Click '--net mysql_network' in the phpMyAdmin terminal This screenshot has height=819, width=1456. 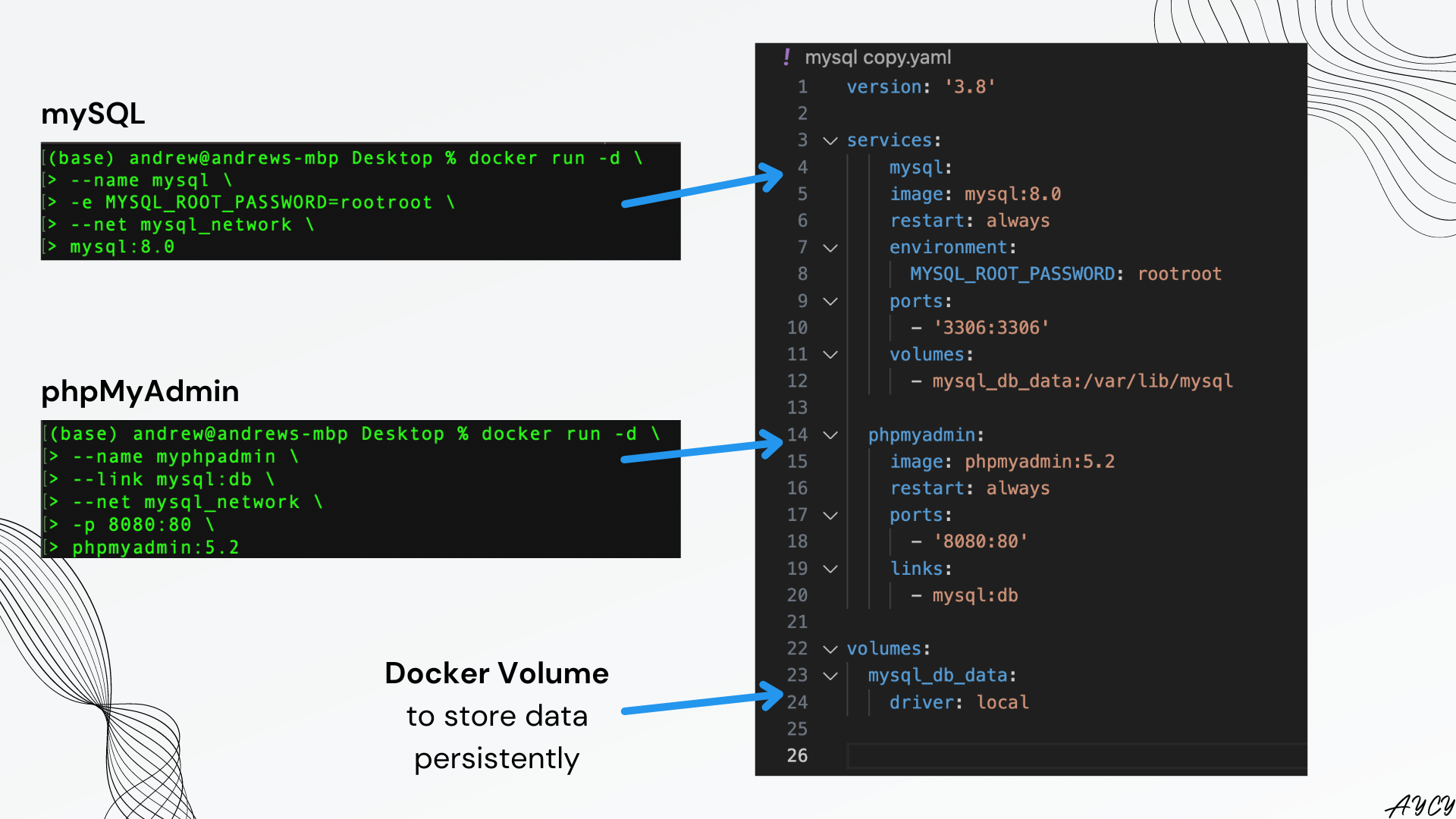tap(187, 502)
